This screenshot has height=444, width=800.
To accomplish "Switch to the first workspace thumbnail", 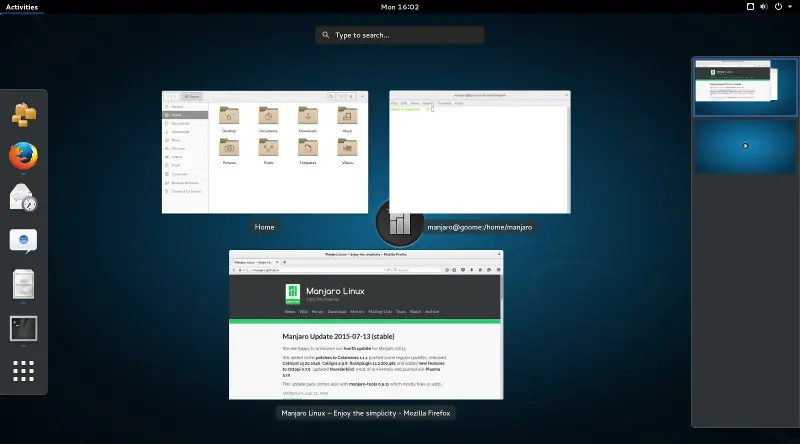I will (x=745, y=87).
